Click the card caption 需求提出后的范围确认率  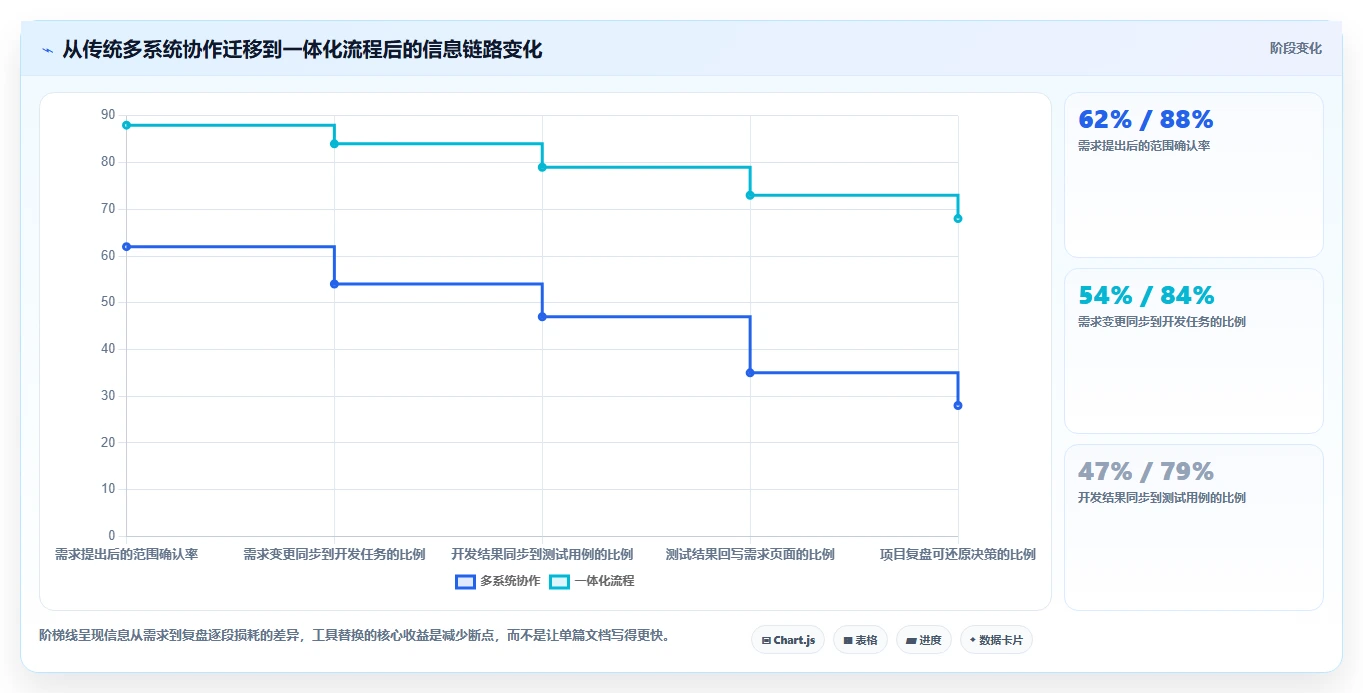point(1144,146)
